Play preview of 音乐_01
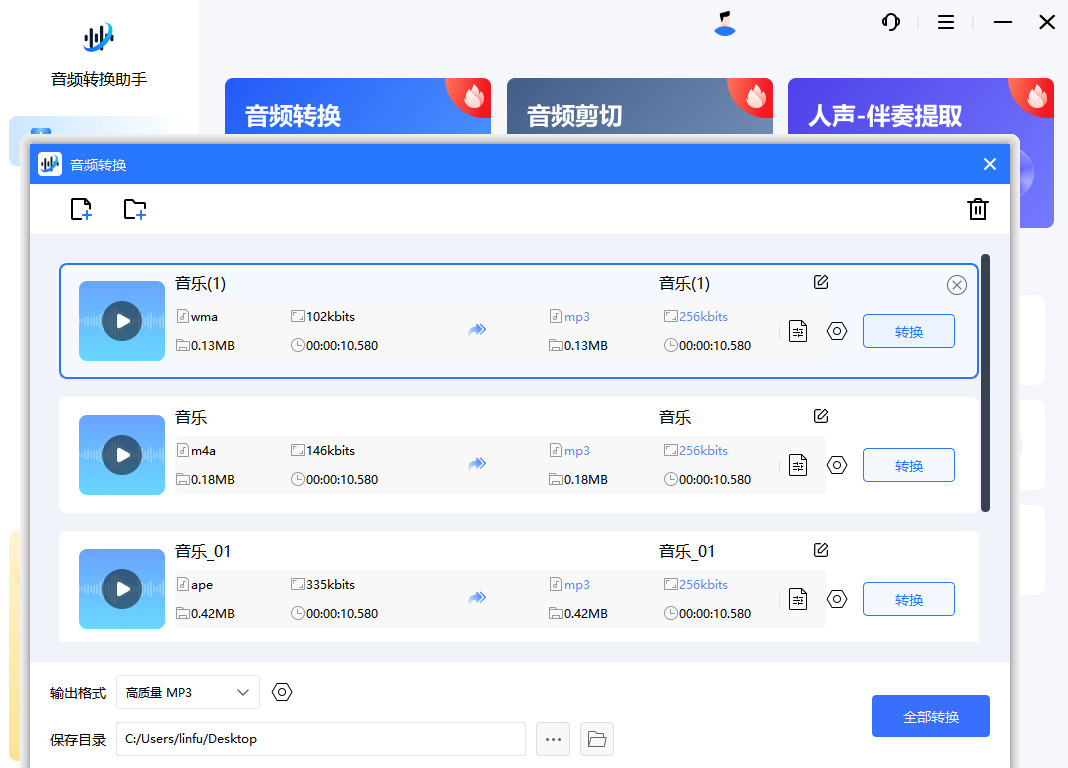1068x768 pixels. coord(121,589)
